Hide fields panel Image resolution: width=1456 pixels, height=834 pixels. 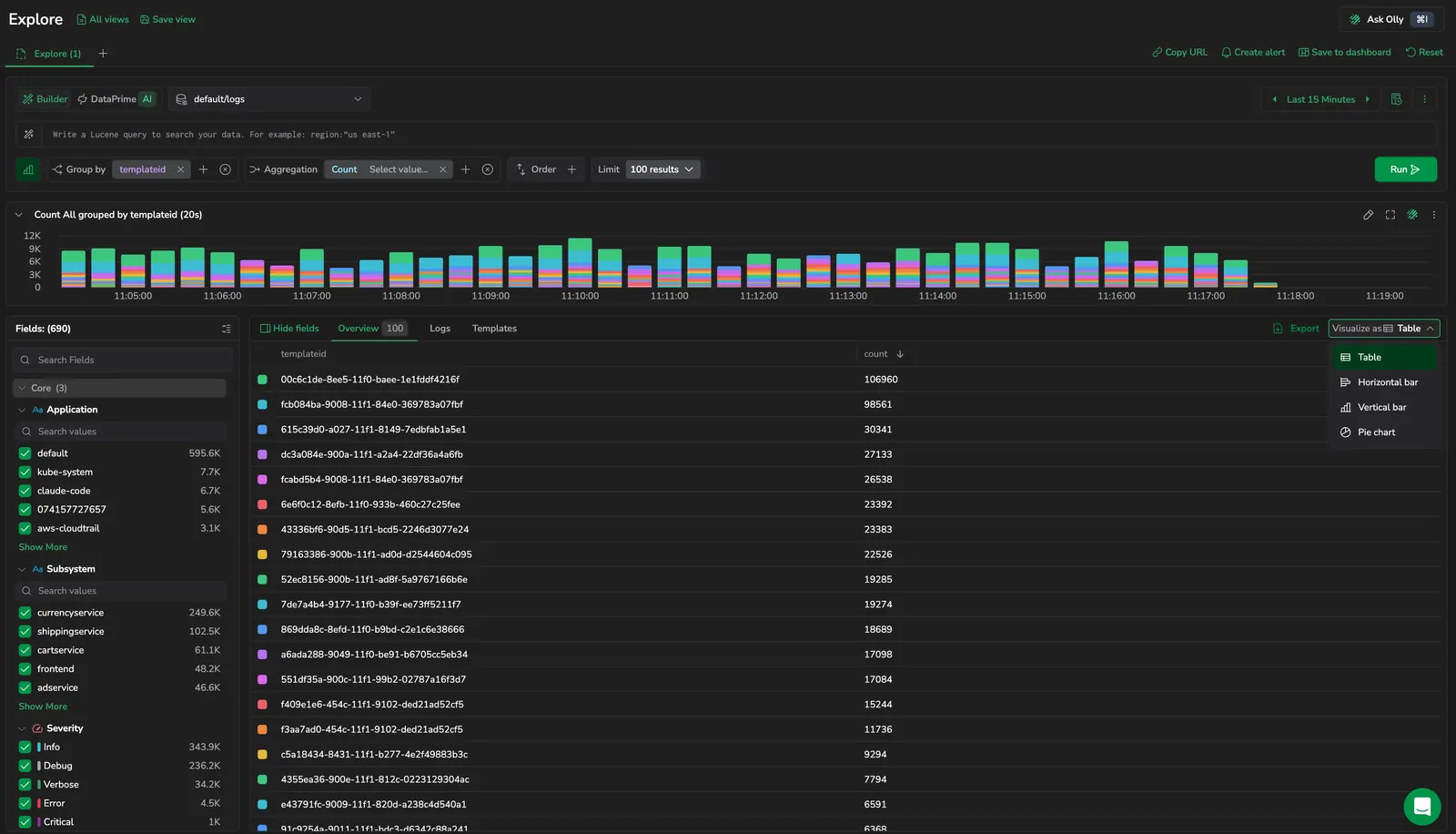pyautogui.click(x=289, y=329)
